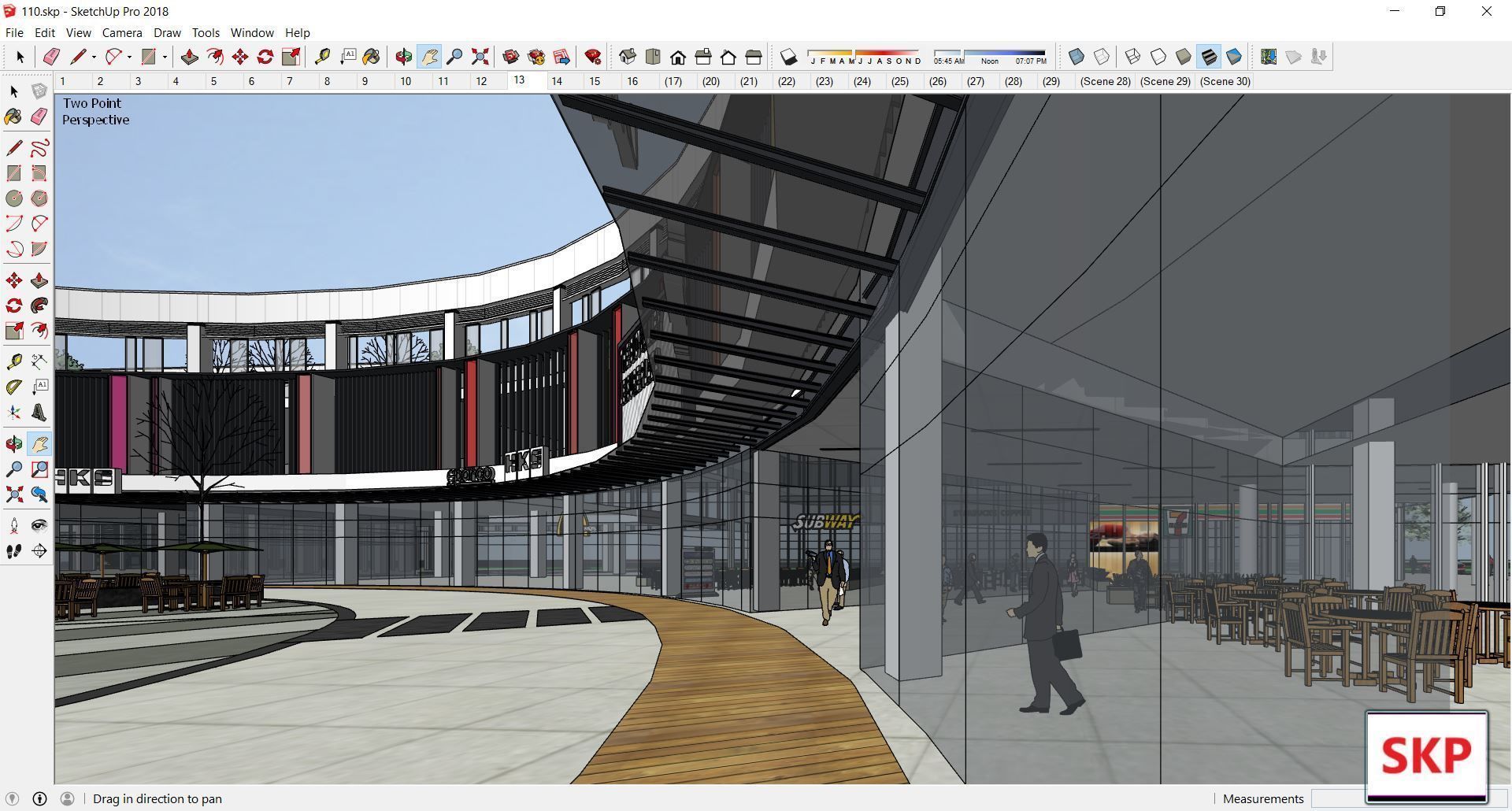The image size is (1512, 811).
Task: Switch to scene tab 14
Action: tap(557, 81)
